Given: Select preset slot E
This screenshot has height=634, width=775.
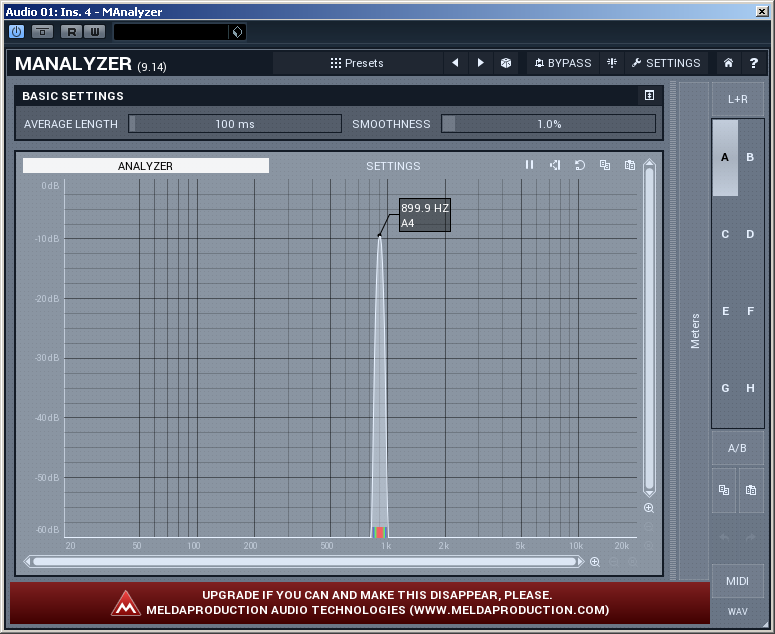Looking at the screenshot, I should coord(725,311).
